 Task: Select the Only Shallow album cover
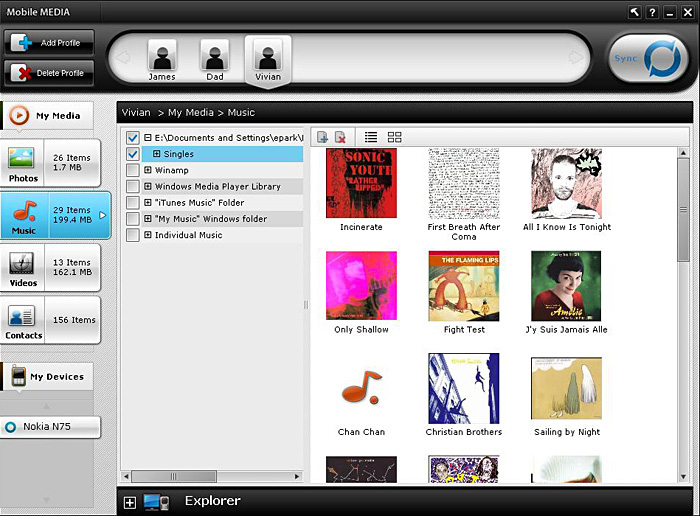click(x=361, y=286)
